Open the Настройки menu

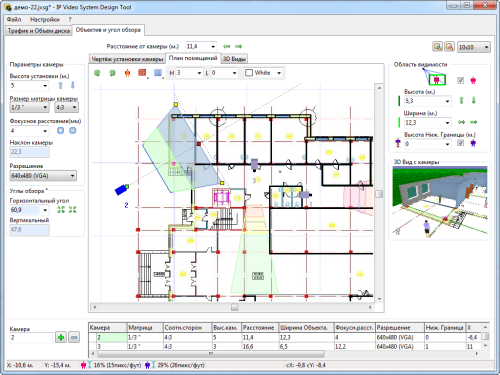45,19
